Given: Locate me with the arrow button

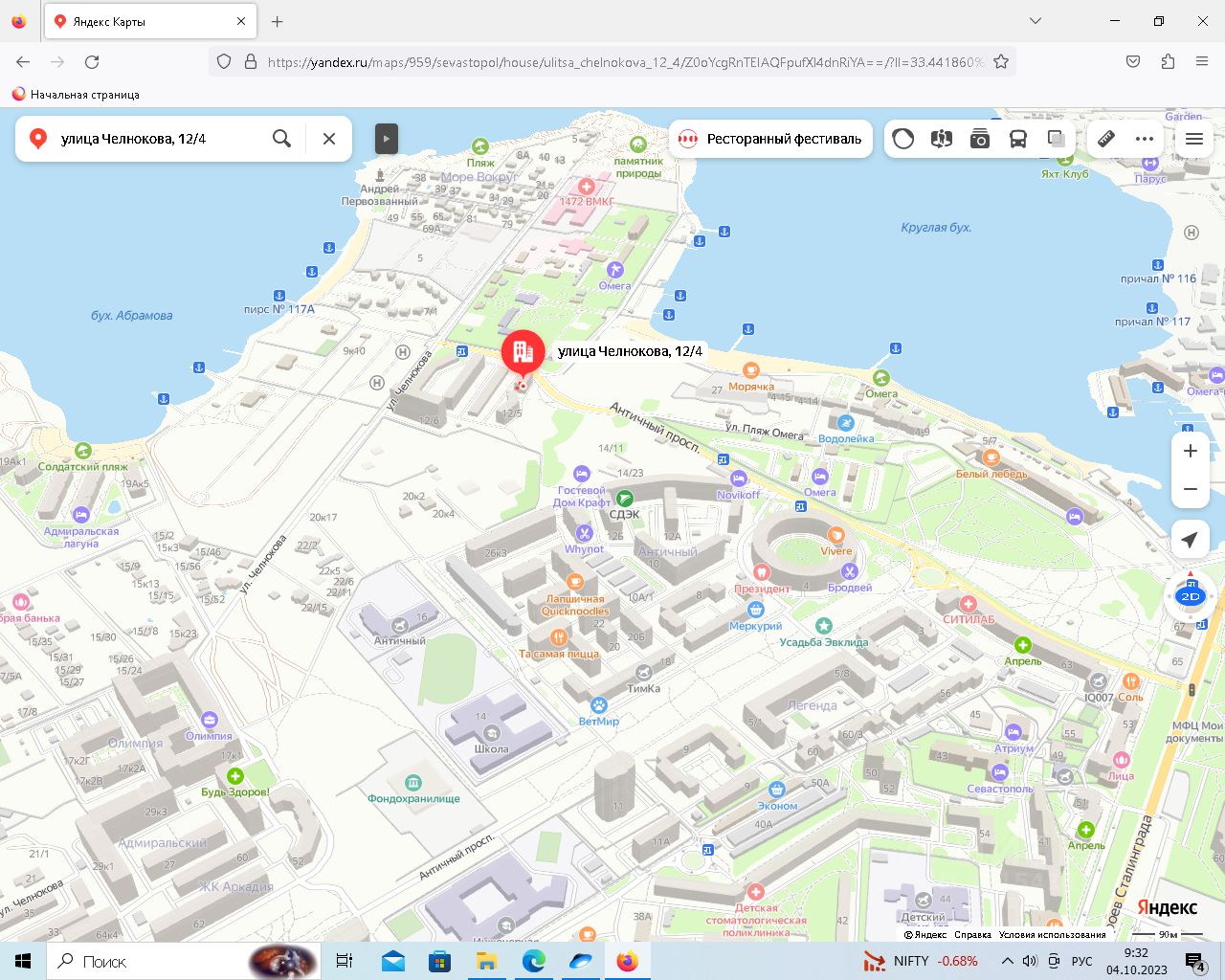Looking at the screenshot, I should [1190, 540].
